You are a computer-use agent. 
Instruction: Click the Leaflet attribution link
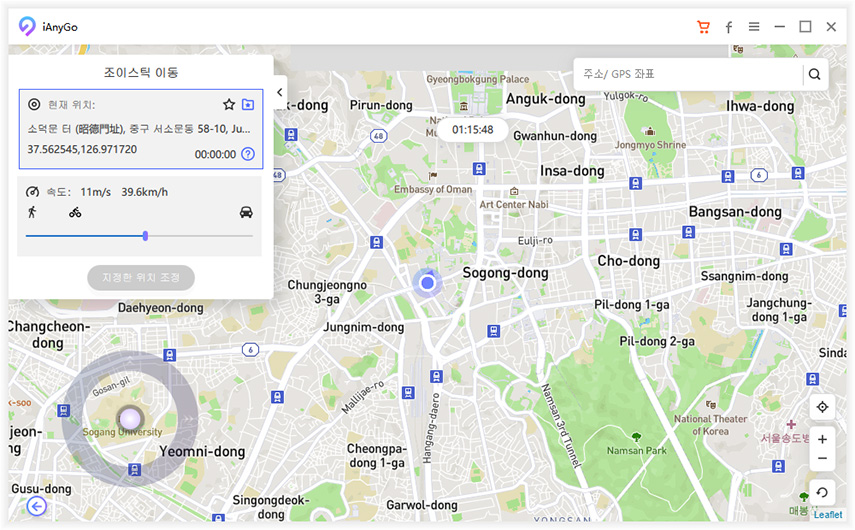click(x=827, y=515)
